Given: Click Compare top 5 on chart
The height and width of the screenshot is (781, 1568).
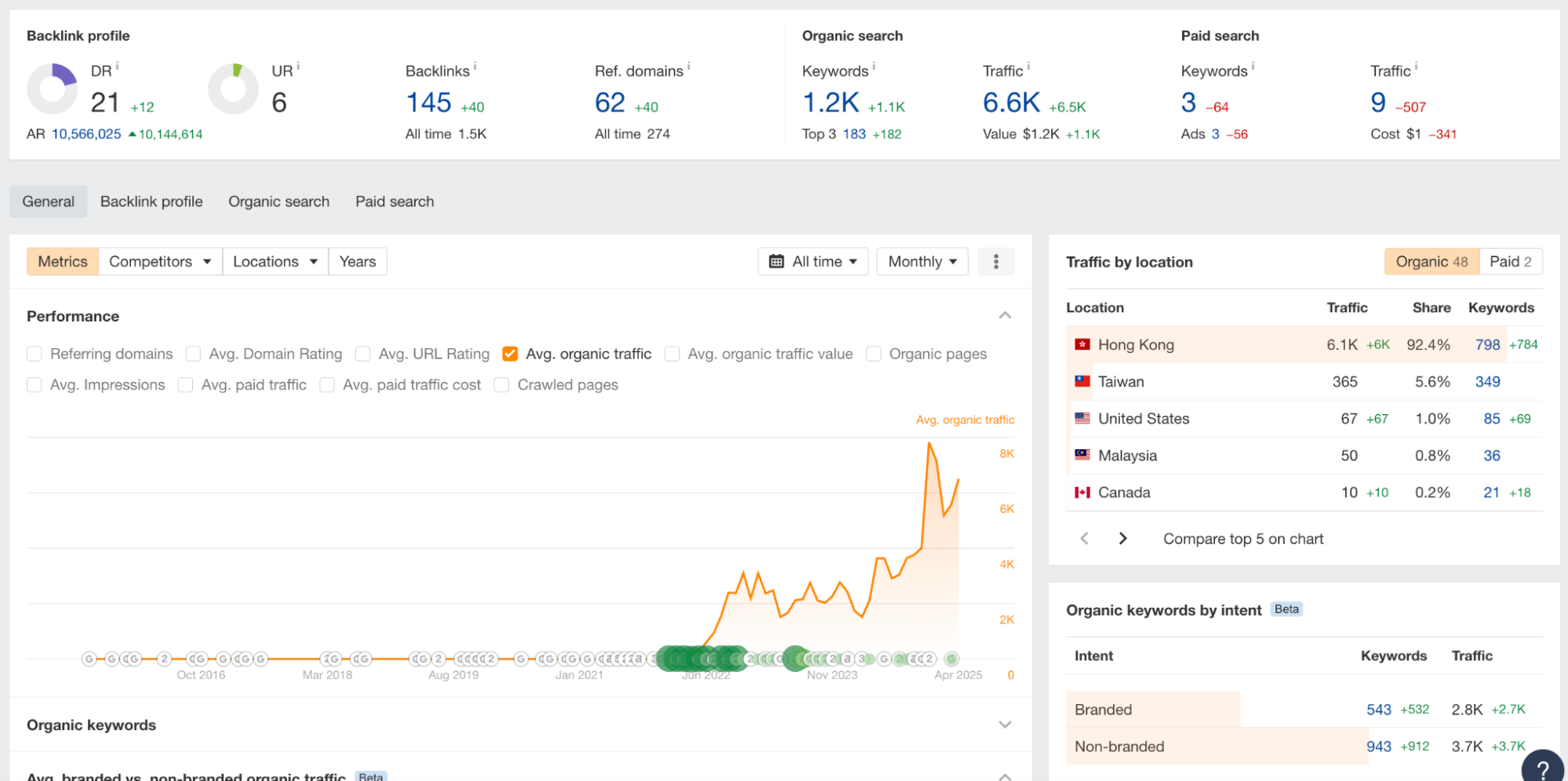Looking at the screenshot, I should pos(1242,539).
